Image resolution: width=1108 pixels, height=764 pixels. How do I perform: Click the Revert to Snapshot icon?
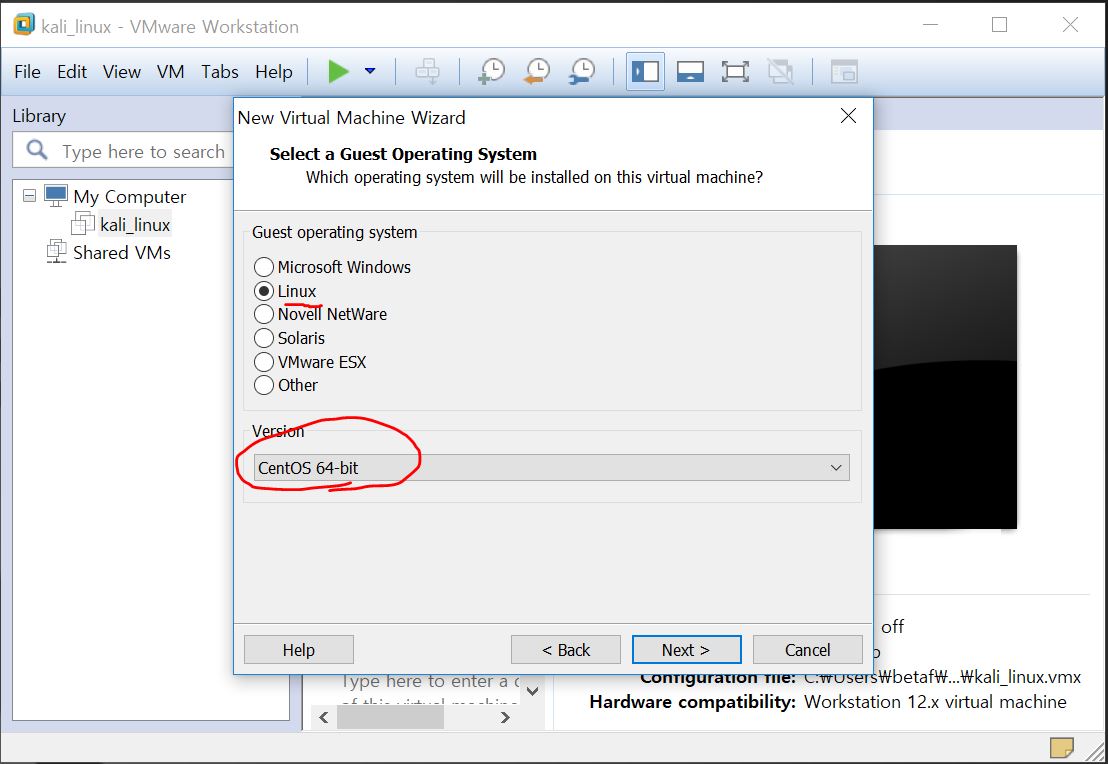tap(537, 71)
